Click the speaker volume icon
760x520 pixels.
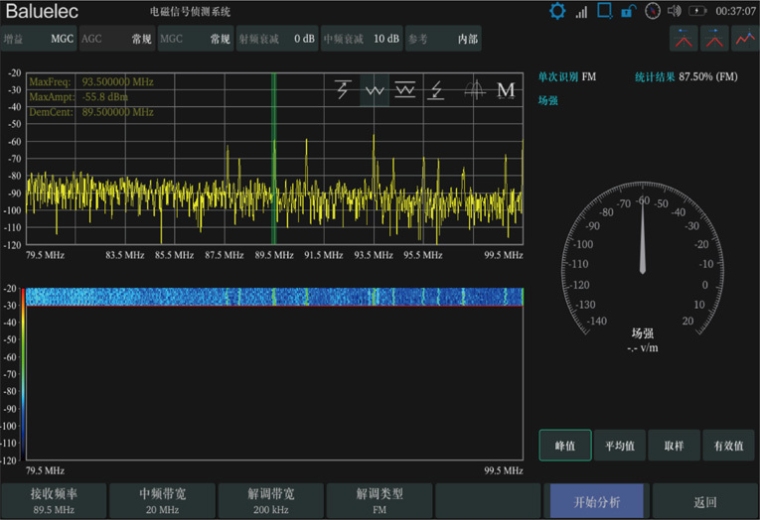[674, 11]
